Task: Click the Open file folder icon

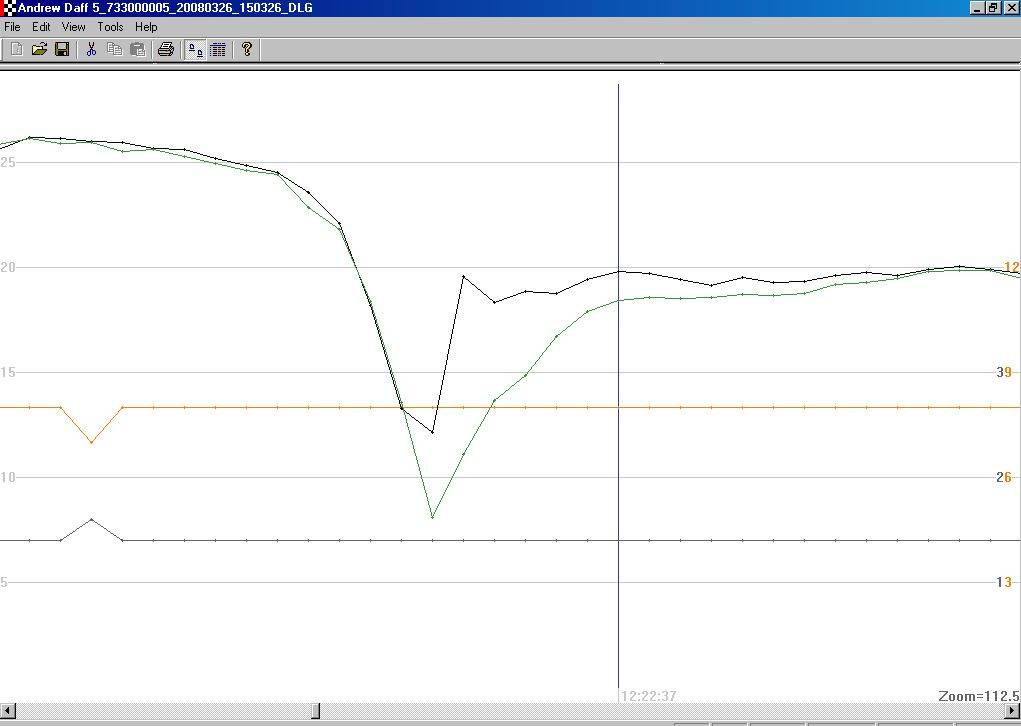Action: 38,49
